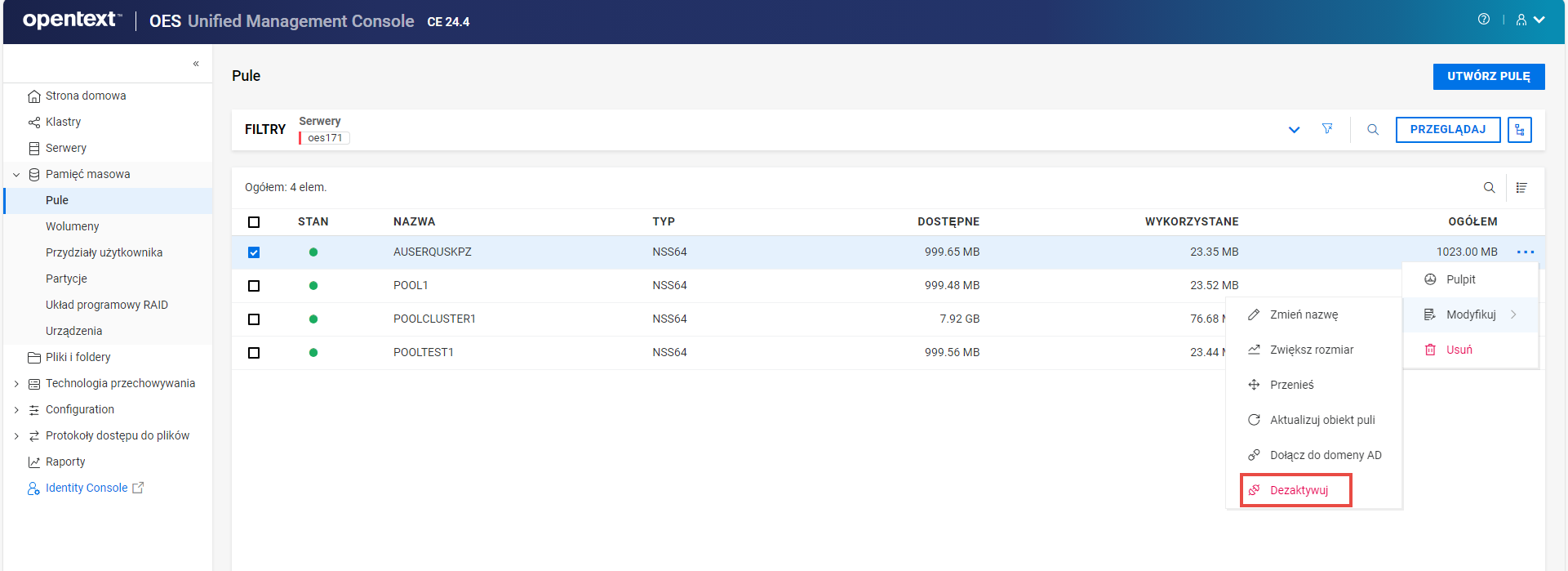Collapse the Pamięć masowa section

[x=16, y=175]
